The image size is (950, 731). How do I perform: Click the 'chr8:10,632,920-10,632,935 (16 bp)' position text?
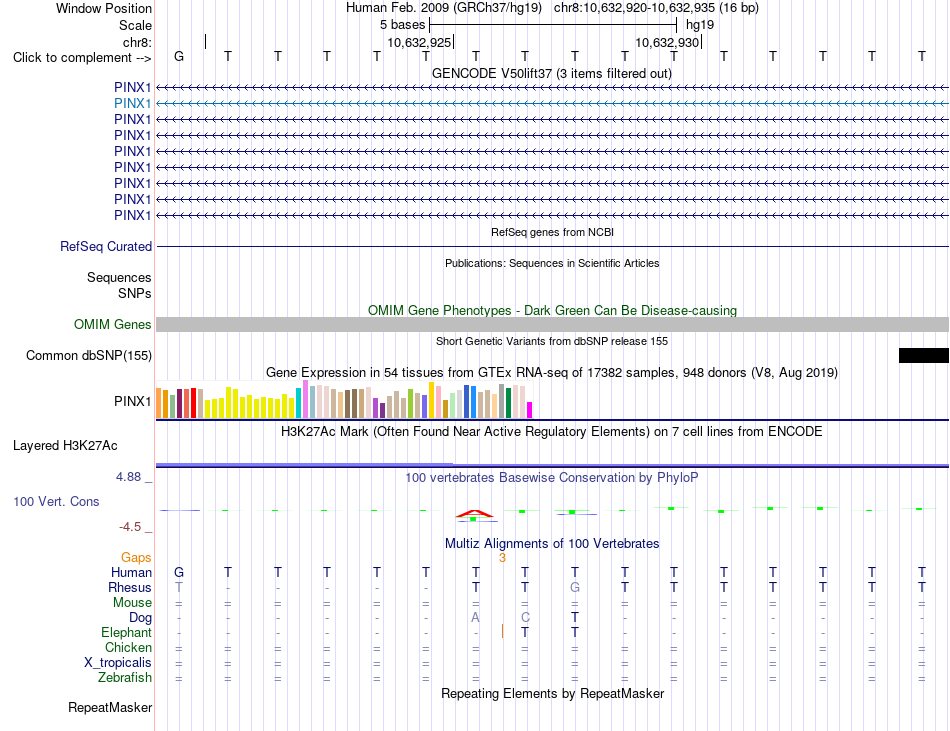(x=656, y=8)
